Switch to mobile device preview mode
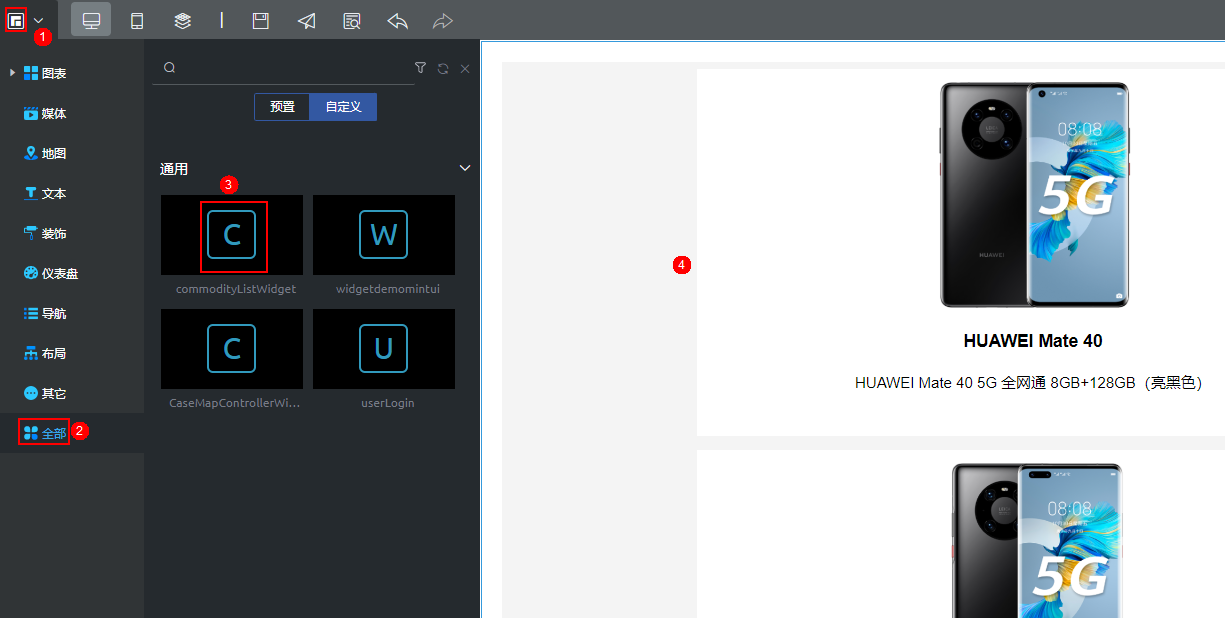1225x618 pixels. coord(137,21)
